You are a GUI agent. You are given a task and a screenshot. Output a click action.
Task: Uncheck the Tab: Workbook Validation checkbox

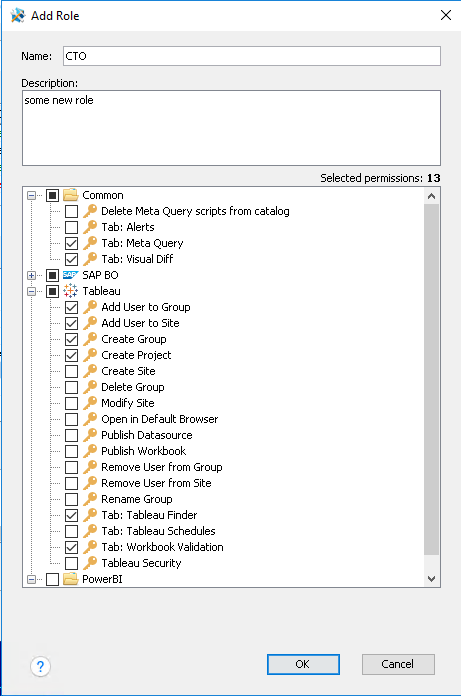click(71, 547)
